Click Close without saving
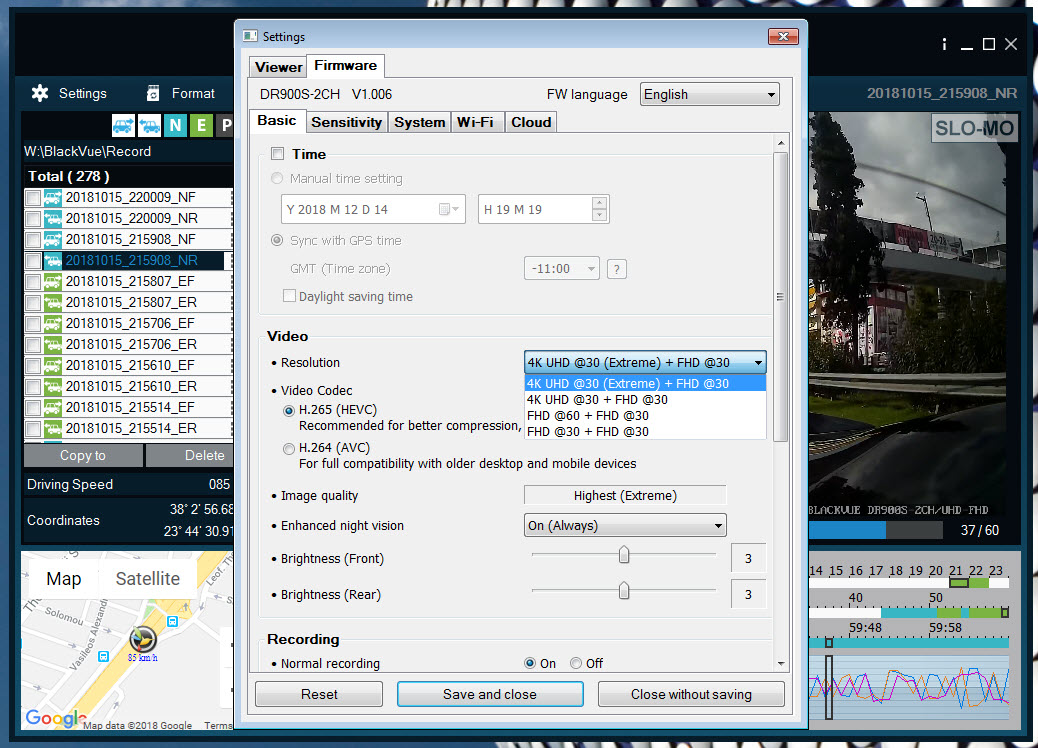Screen dimensions: 1038x748 (x=691, y=694)
